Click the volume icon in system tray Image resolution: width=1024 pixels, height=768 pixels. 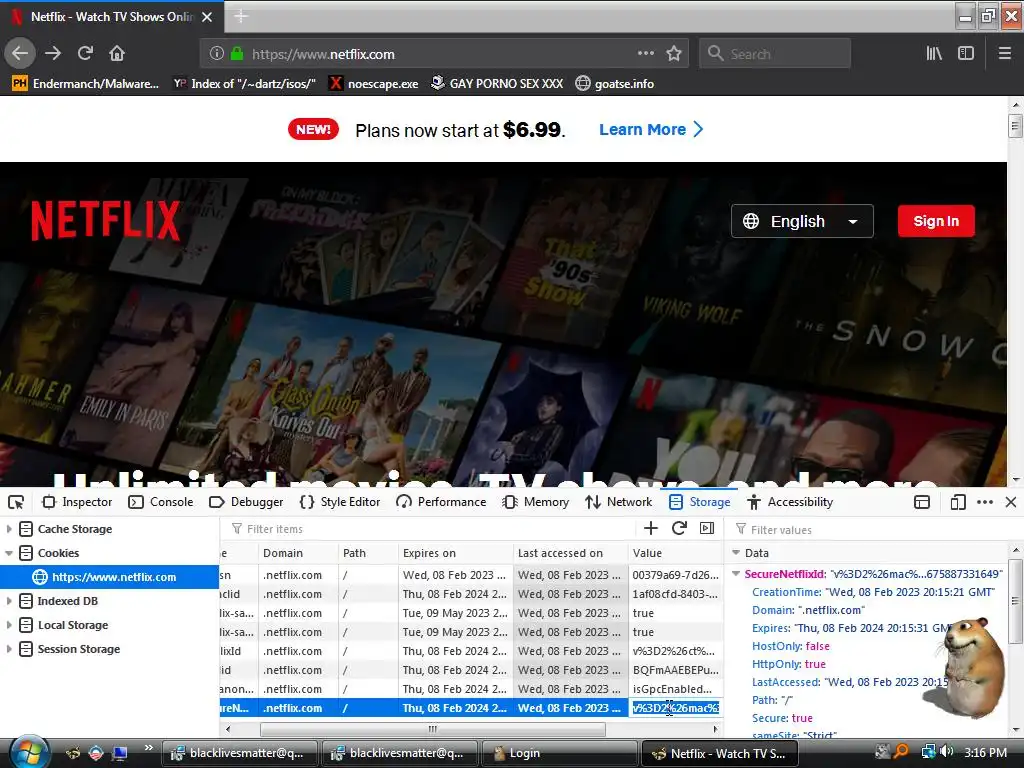947,752
